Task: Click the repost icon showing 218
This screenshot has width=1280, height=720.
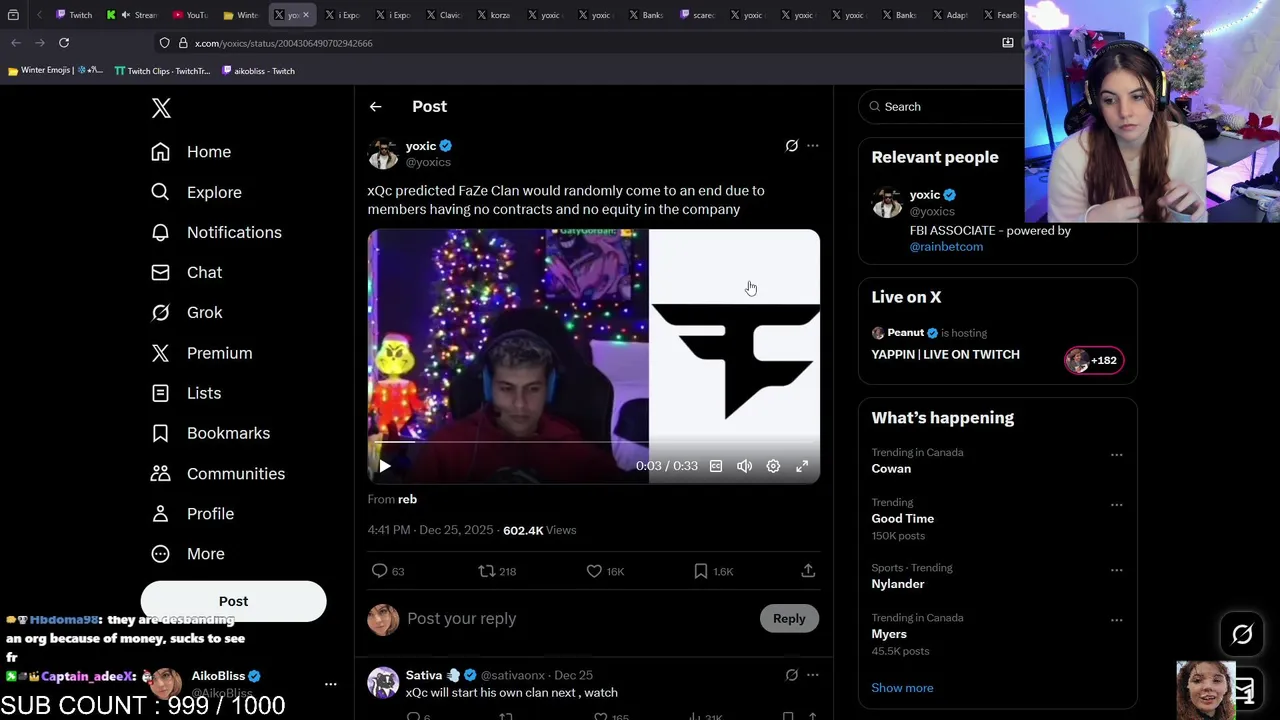Action: pos(497,571)
